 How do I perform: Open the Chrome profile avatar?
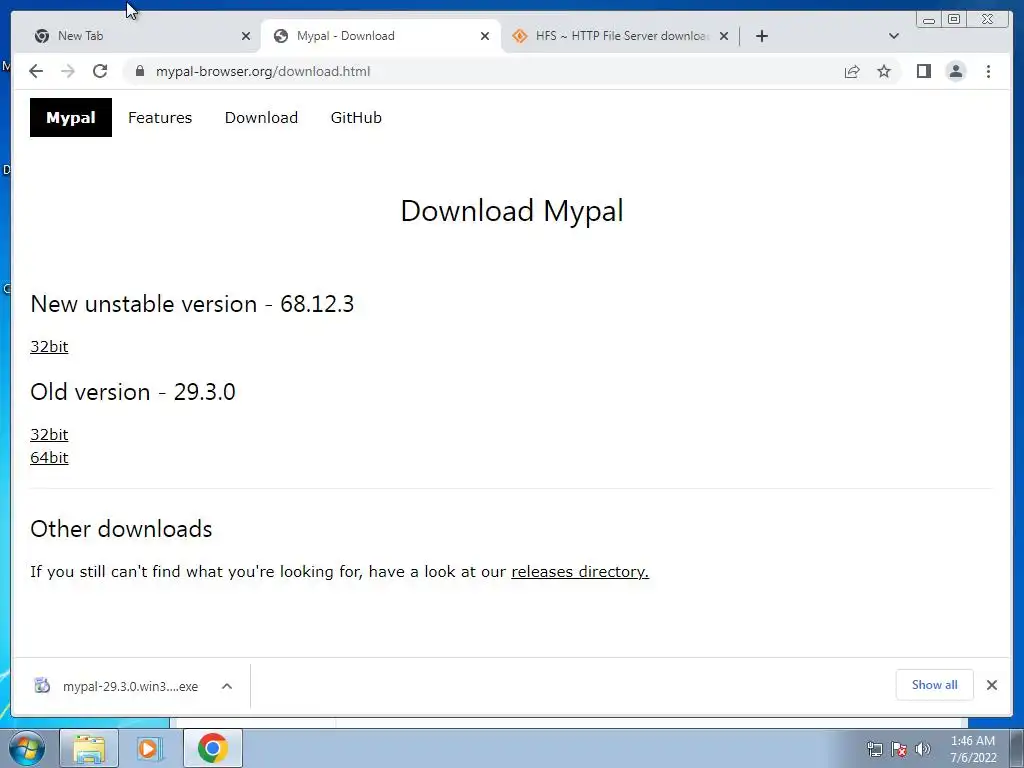(x=955, y=71)
